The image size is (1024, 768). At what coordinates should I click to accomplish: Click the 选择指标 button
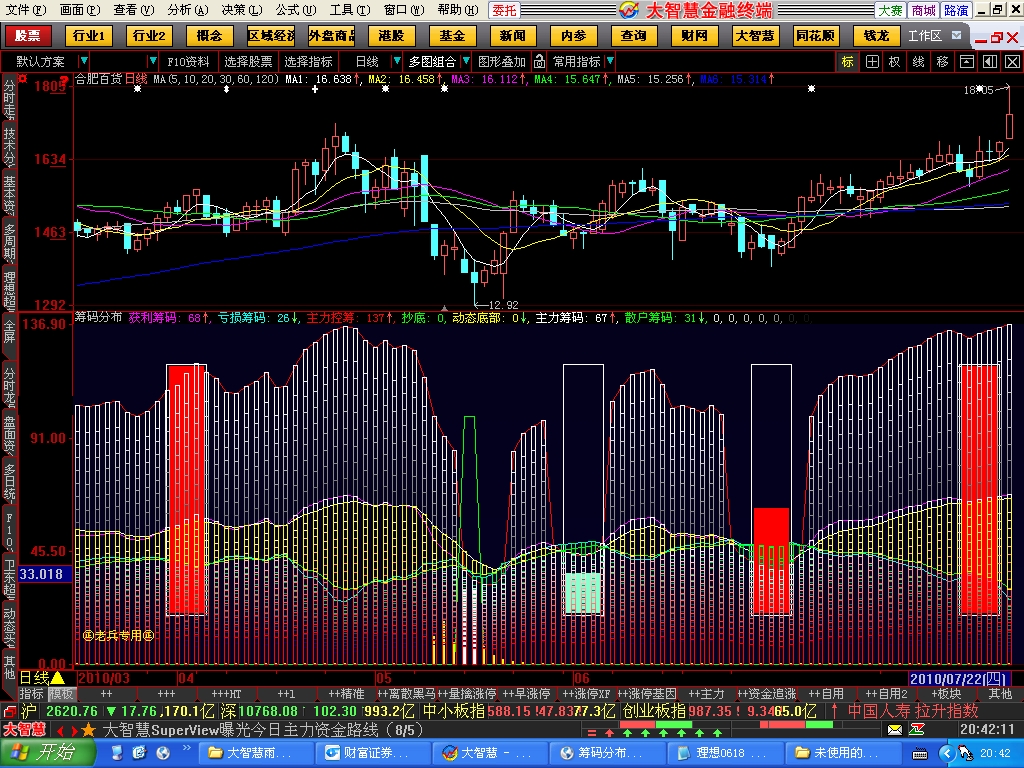[x=308, y=62]
